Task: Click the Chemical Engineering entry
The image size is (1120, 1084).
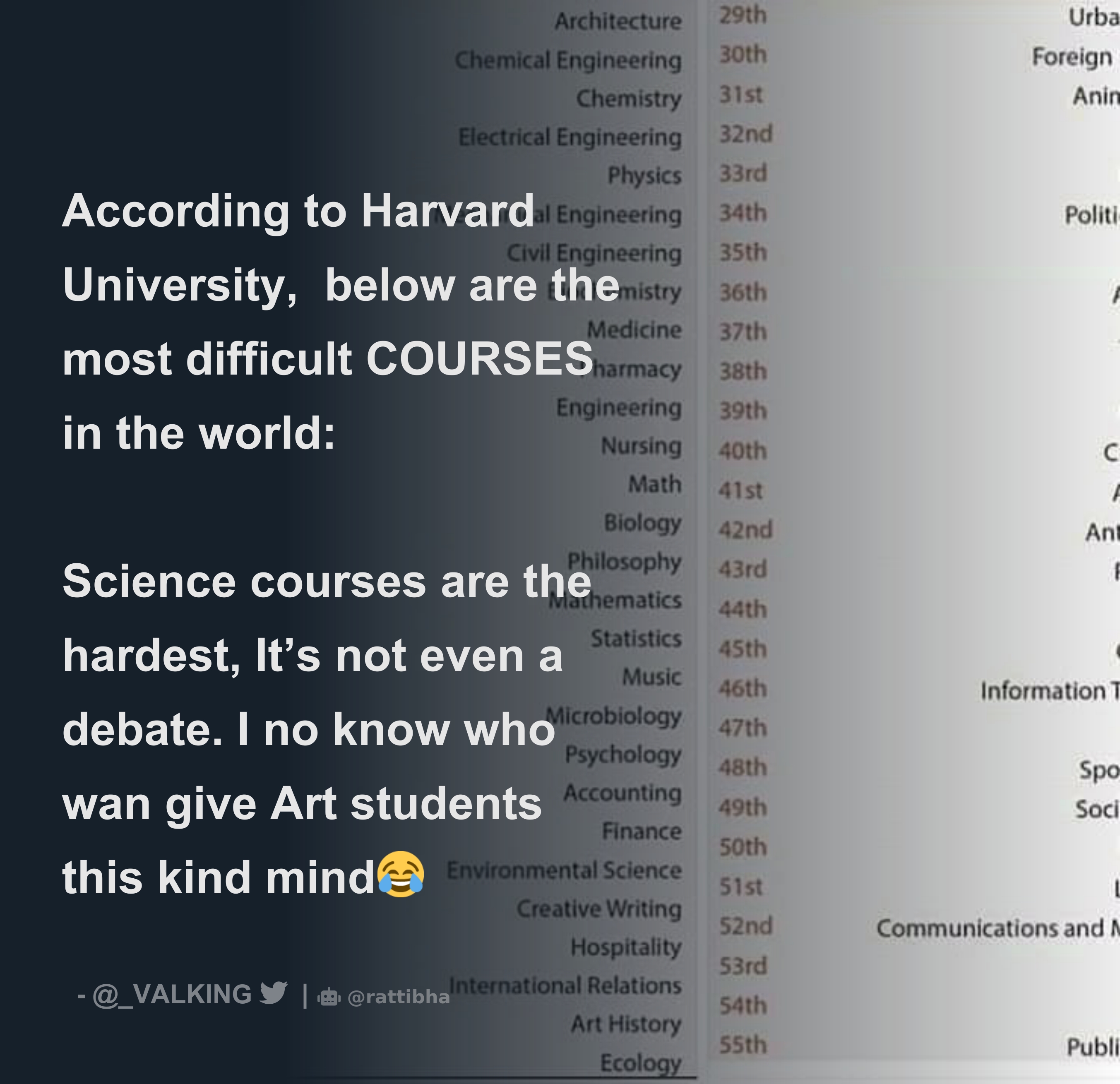Action: coord(568,60)
